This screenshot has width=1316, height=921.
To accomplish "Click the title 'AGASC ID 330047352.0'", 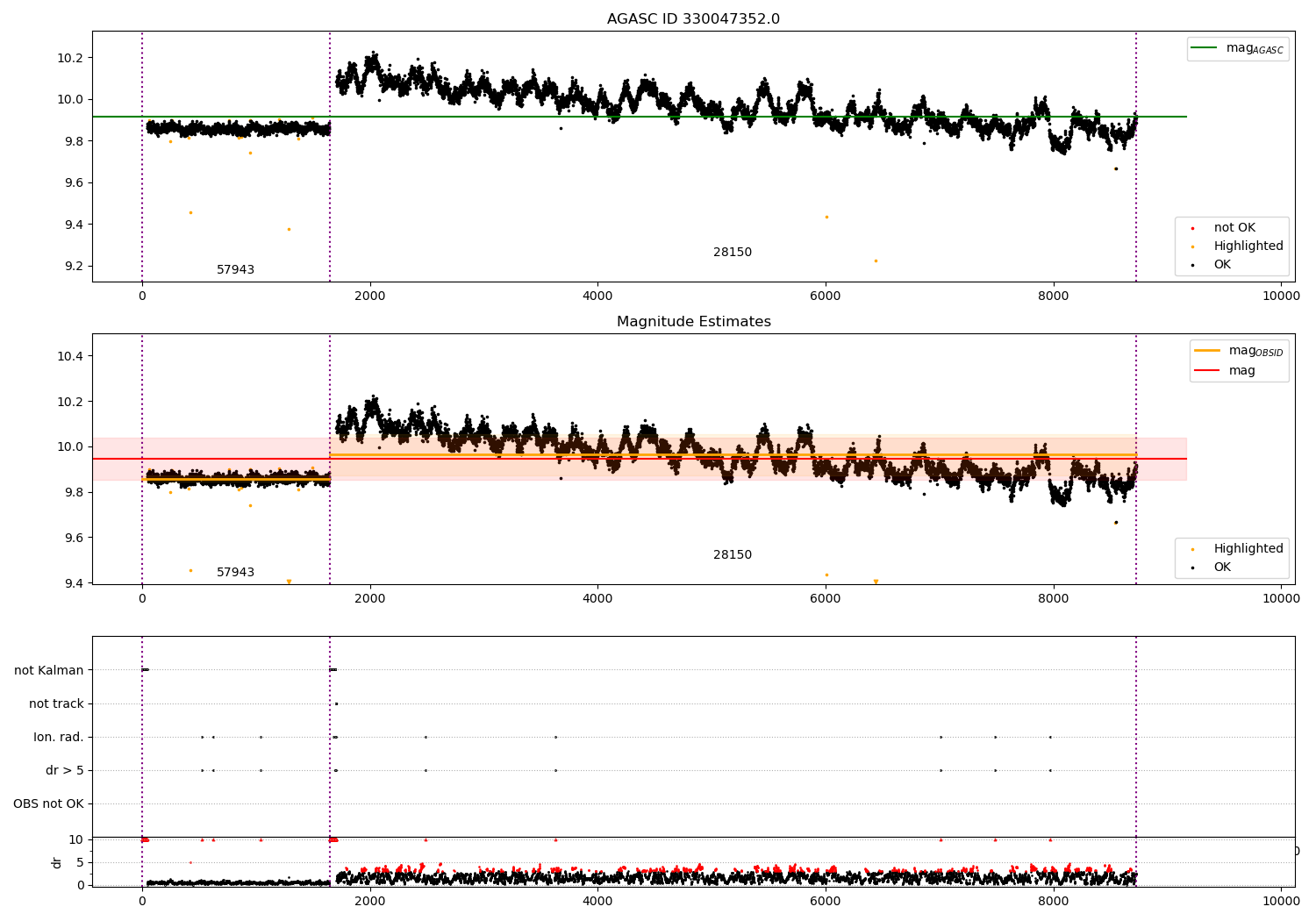I will [693, 19].
